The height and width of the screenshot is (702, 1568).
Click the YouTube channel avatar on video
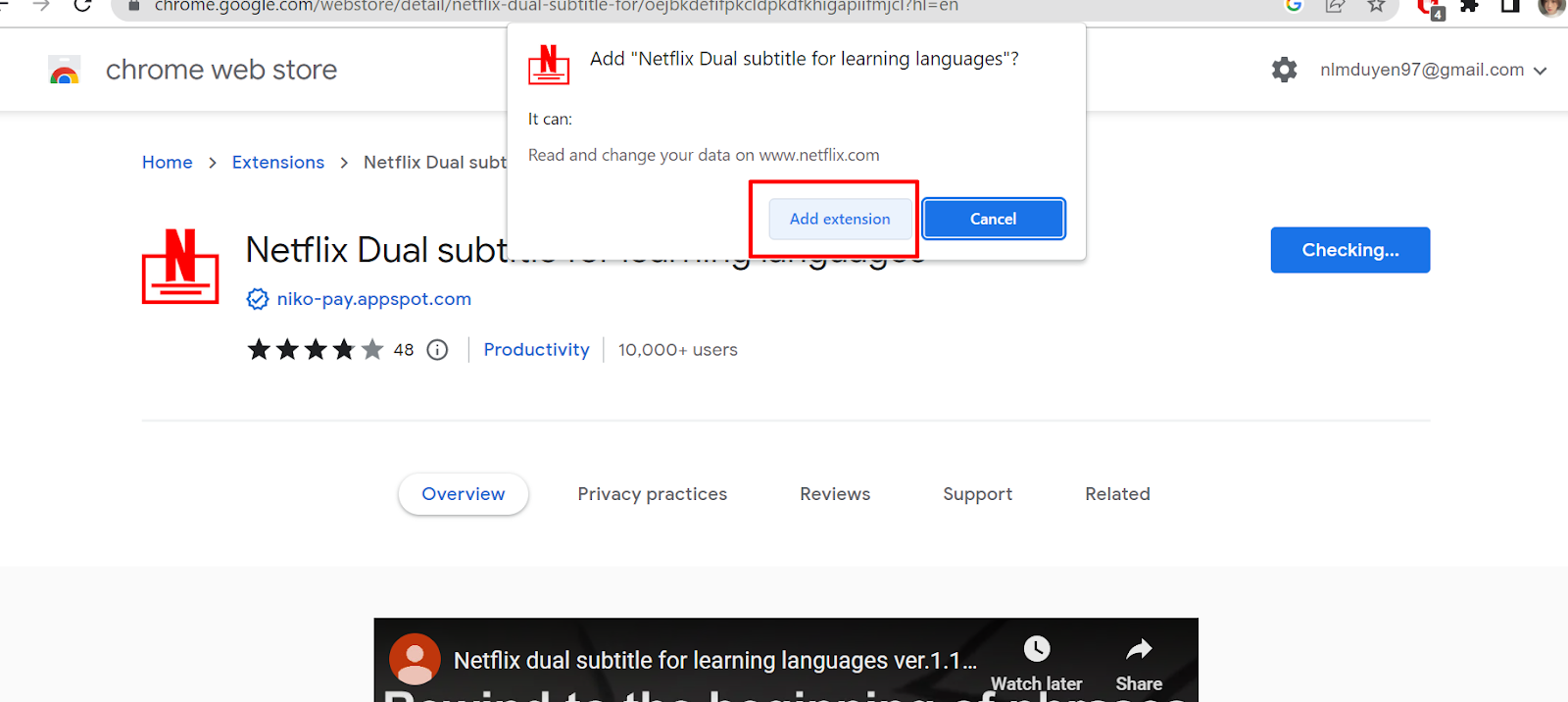tap(415, 659)
